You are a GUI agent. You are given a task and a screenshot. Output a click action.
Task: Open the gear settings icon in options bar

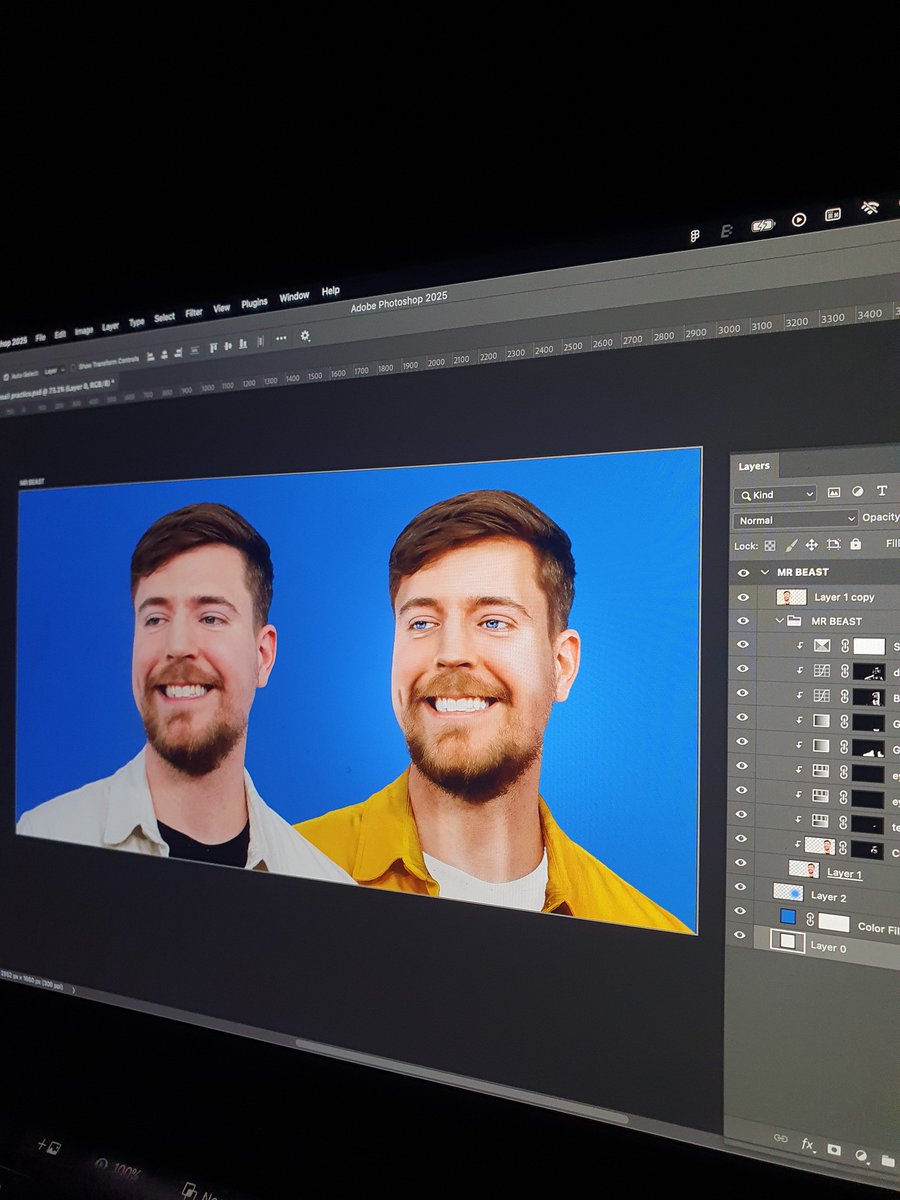(x=305, y=336)
